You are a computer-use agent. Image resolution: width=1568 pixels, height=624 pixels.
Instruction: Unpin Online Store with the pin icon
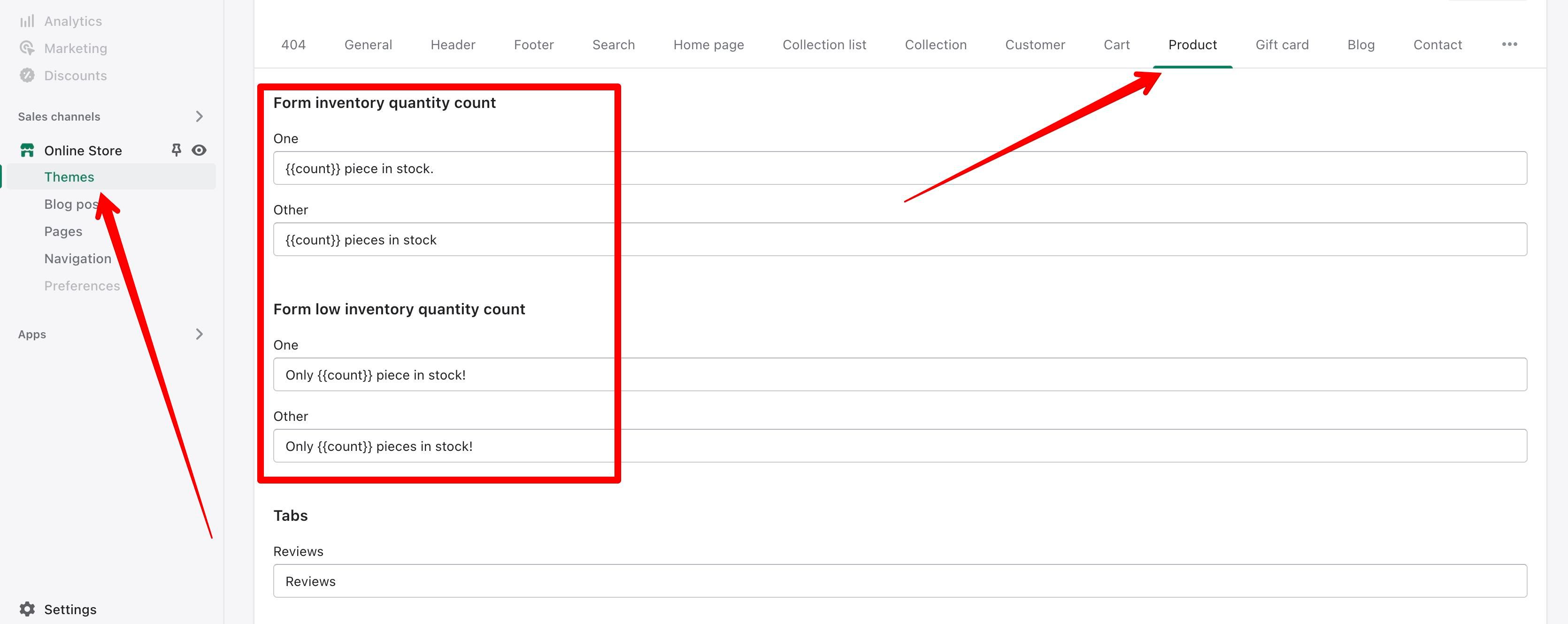176,150
